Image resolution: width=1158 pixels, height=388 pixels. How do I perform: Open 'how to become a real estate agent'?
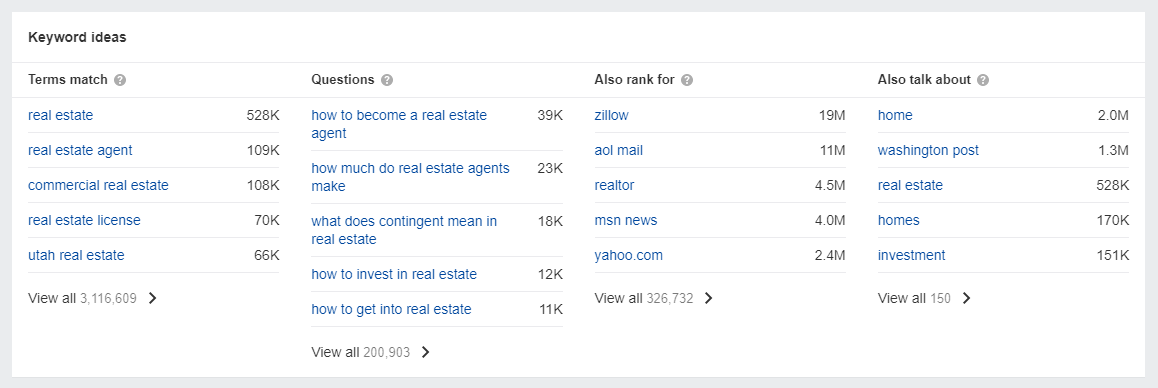400,124
